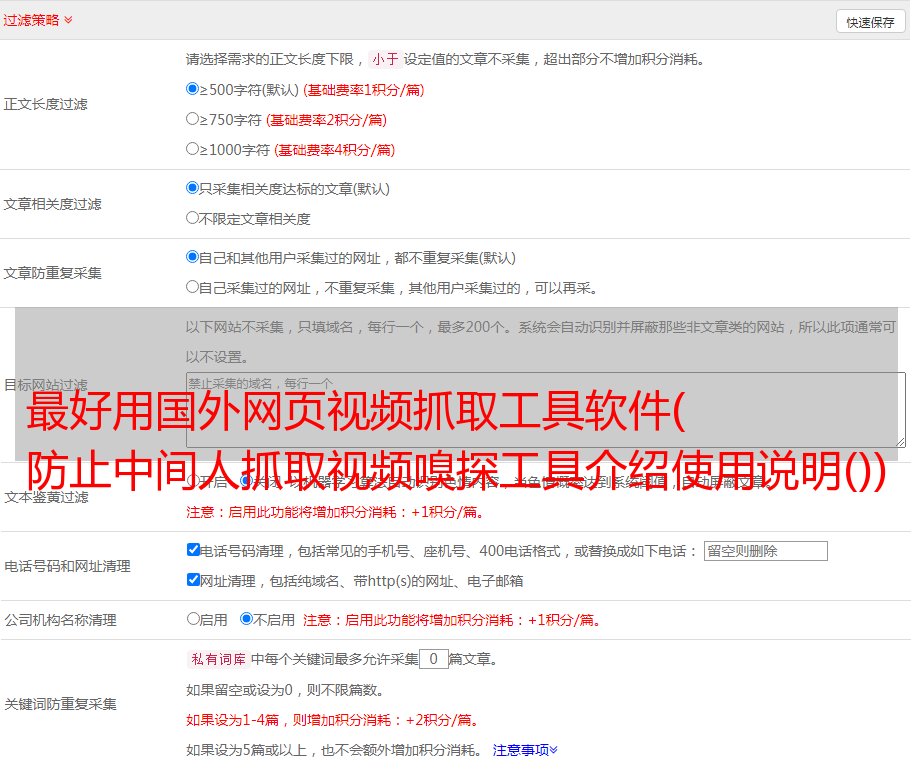Image resolution: width=912 pixels, height=768 pixels.
Task: Click the 留空则删除 phone replacement field
Action: point(765,551)
